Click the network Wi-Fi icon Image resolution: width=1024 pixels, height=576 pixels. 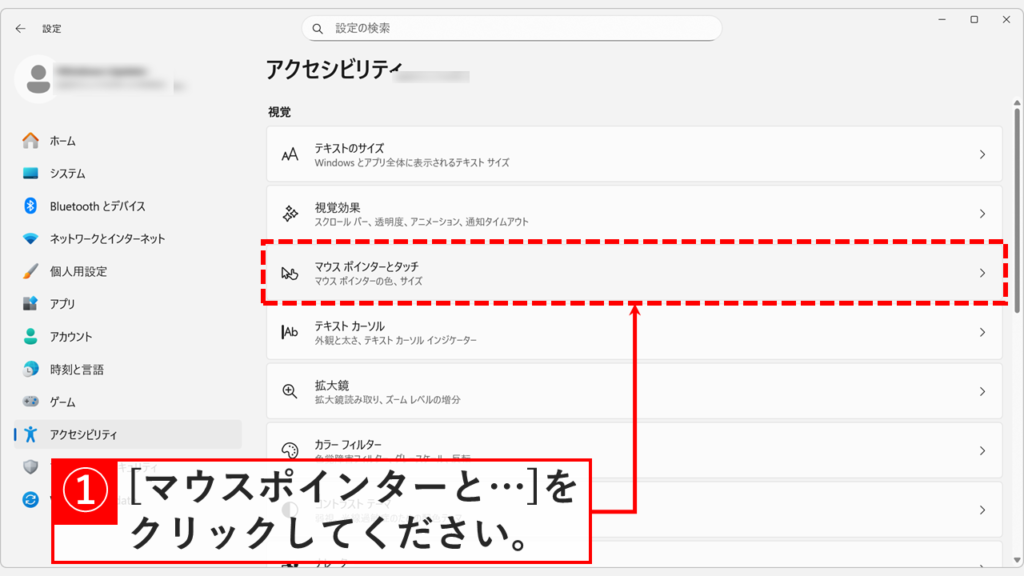pos(30,239)
